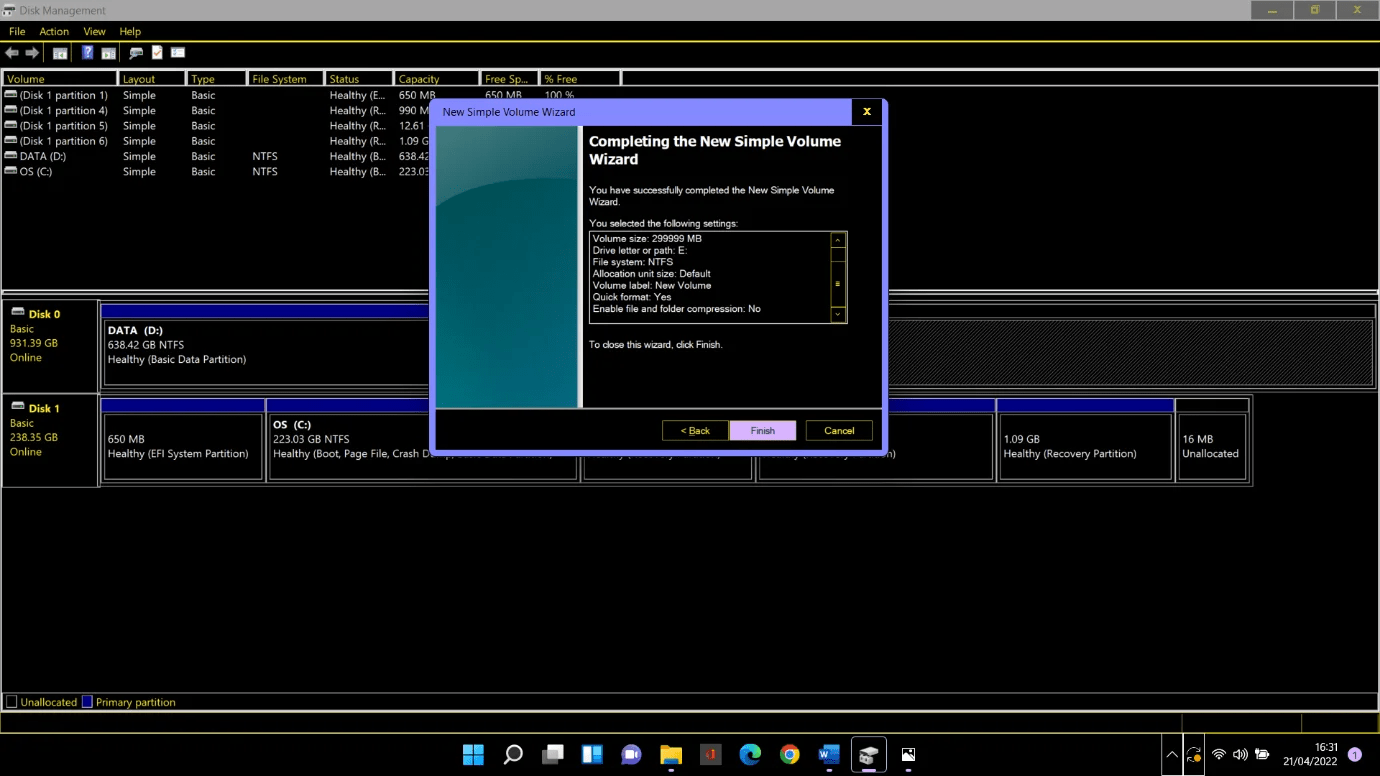Open the Action menu
The image size is (1380, 776).
(x=54, y=31)
